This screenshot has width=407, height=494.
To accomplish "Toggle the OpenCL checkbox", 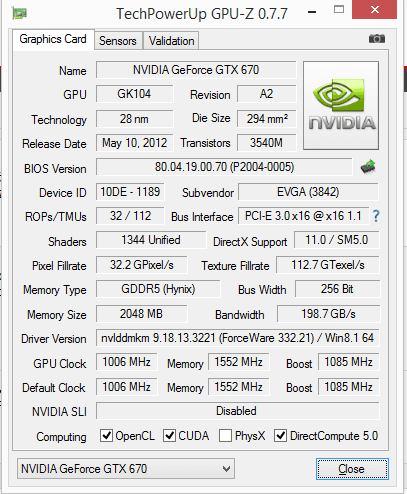I will [x=106, y=435].
